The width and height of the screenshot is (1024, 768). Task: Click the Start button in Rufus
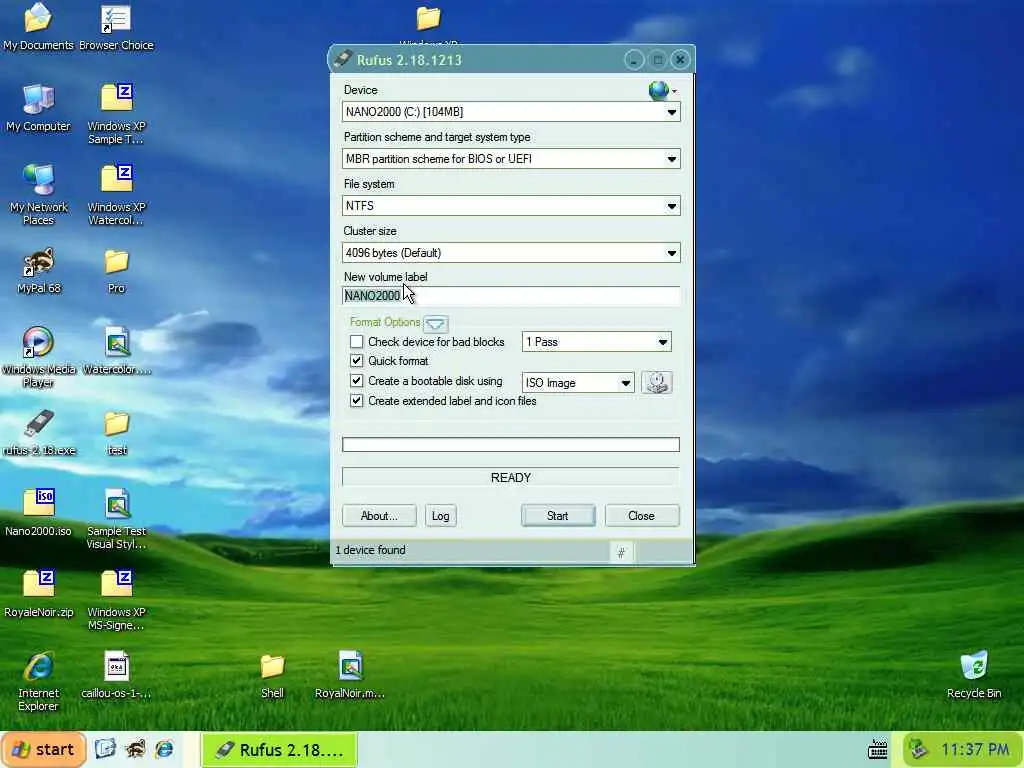click(558, 516)
